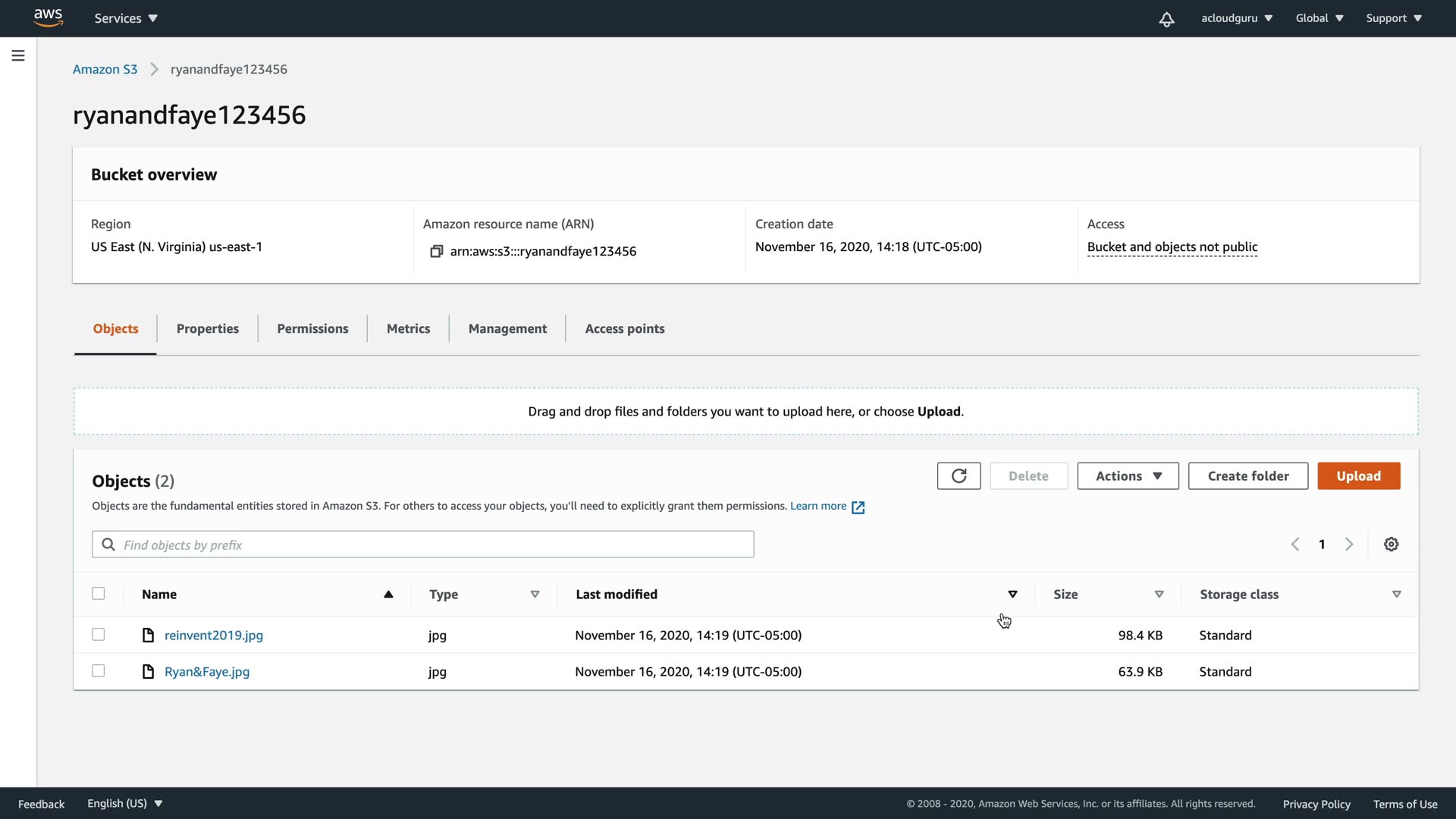This screenshot has width=1456, height=819.
Task: Copy the bucket ARN with copy icon
Action: 436,251
